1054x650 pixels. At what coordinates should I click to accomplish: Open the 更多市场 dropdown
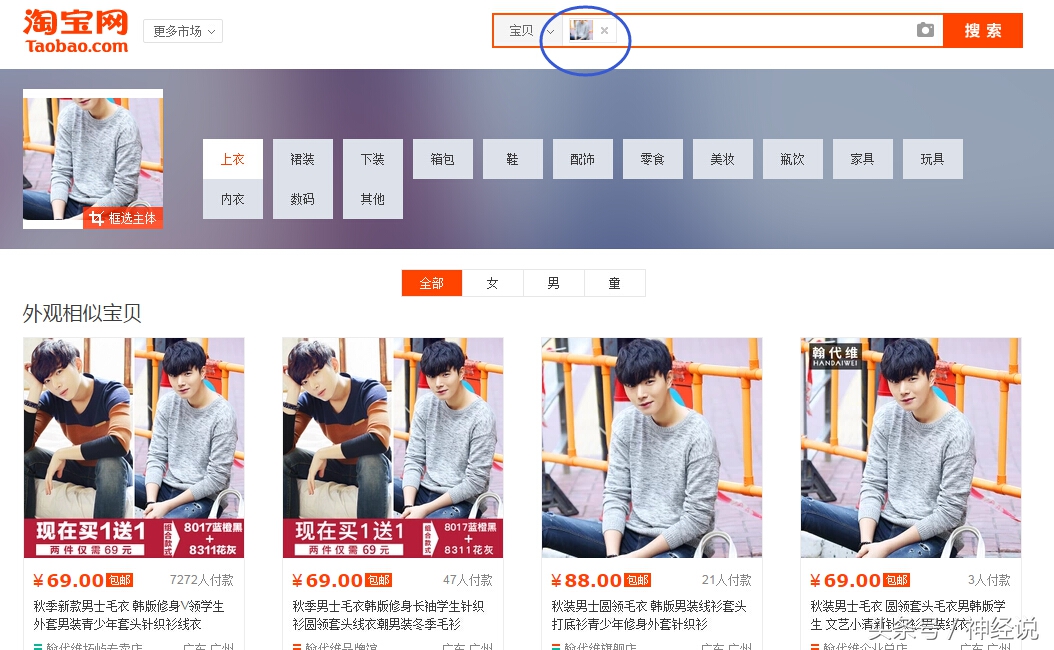(182, 30)
